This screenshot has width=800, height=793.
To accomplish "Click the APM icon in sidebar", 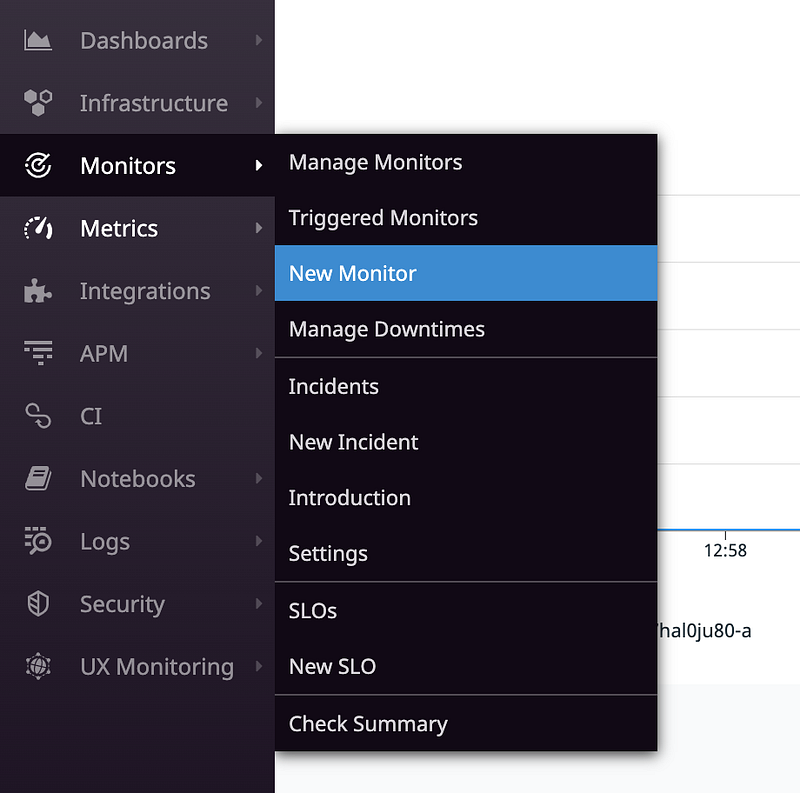I will click(38, 353).
